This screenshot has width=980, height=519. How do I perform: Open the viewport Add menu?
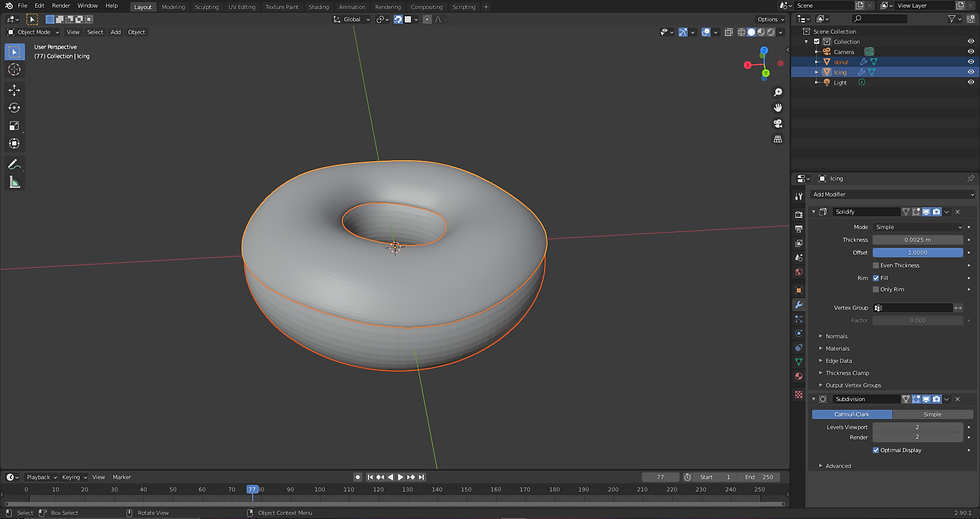pos(116,32)
